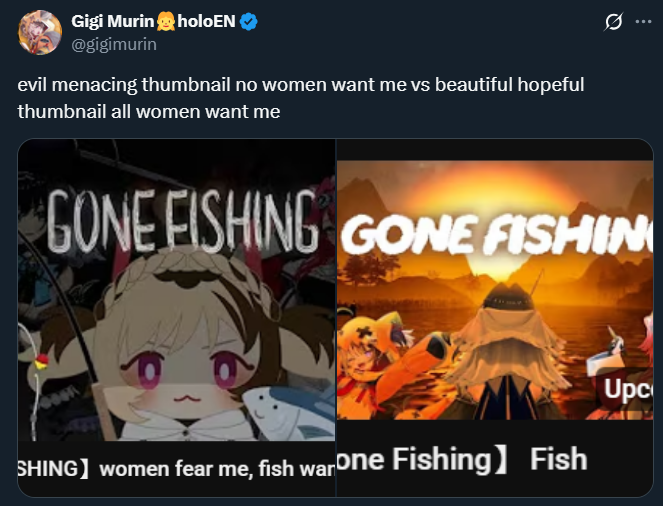
Task: Open the @gigimurin handle link
Action: [114, 44]
